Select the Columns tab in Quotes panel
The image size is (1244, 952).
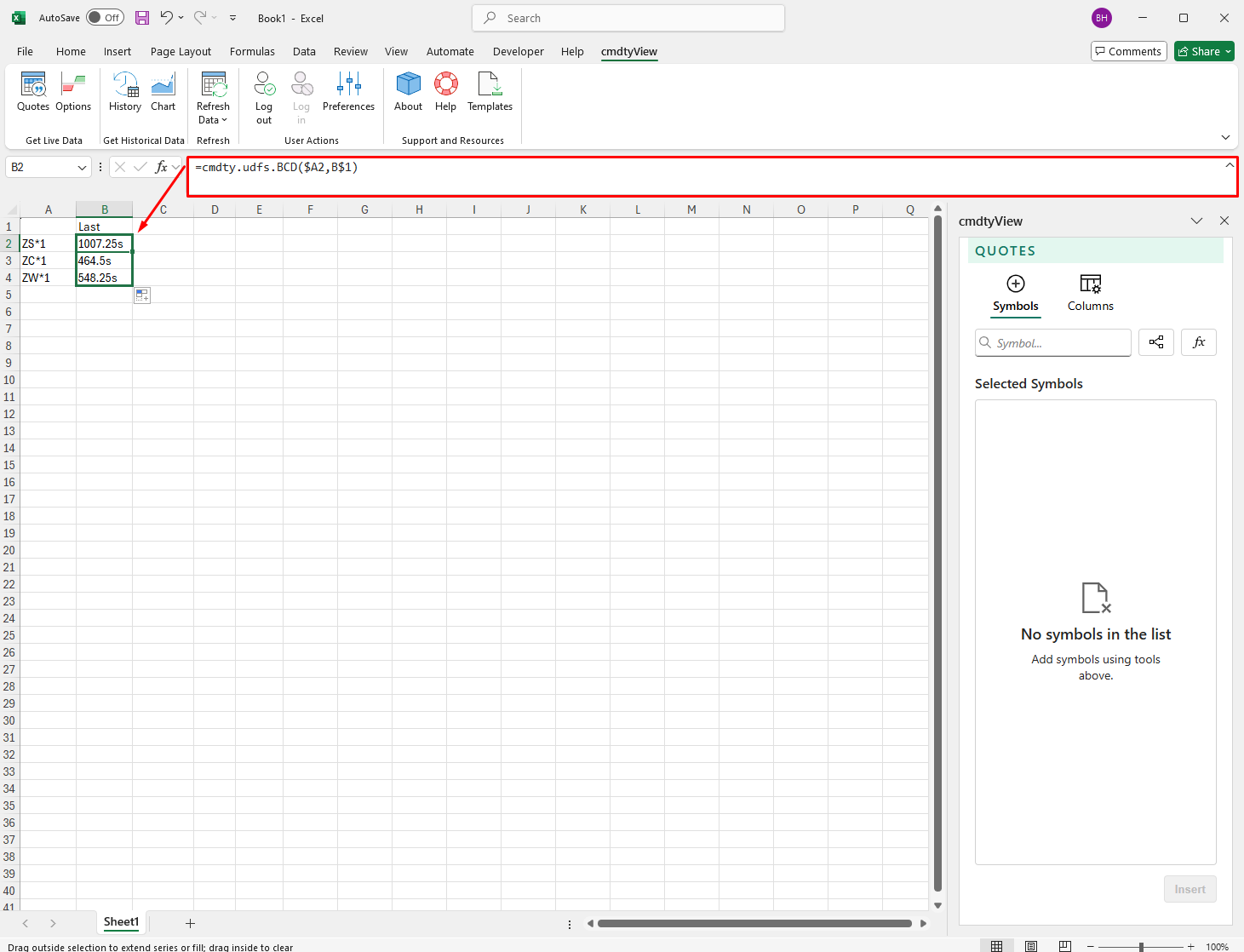1090,294
